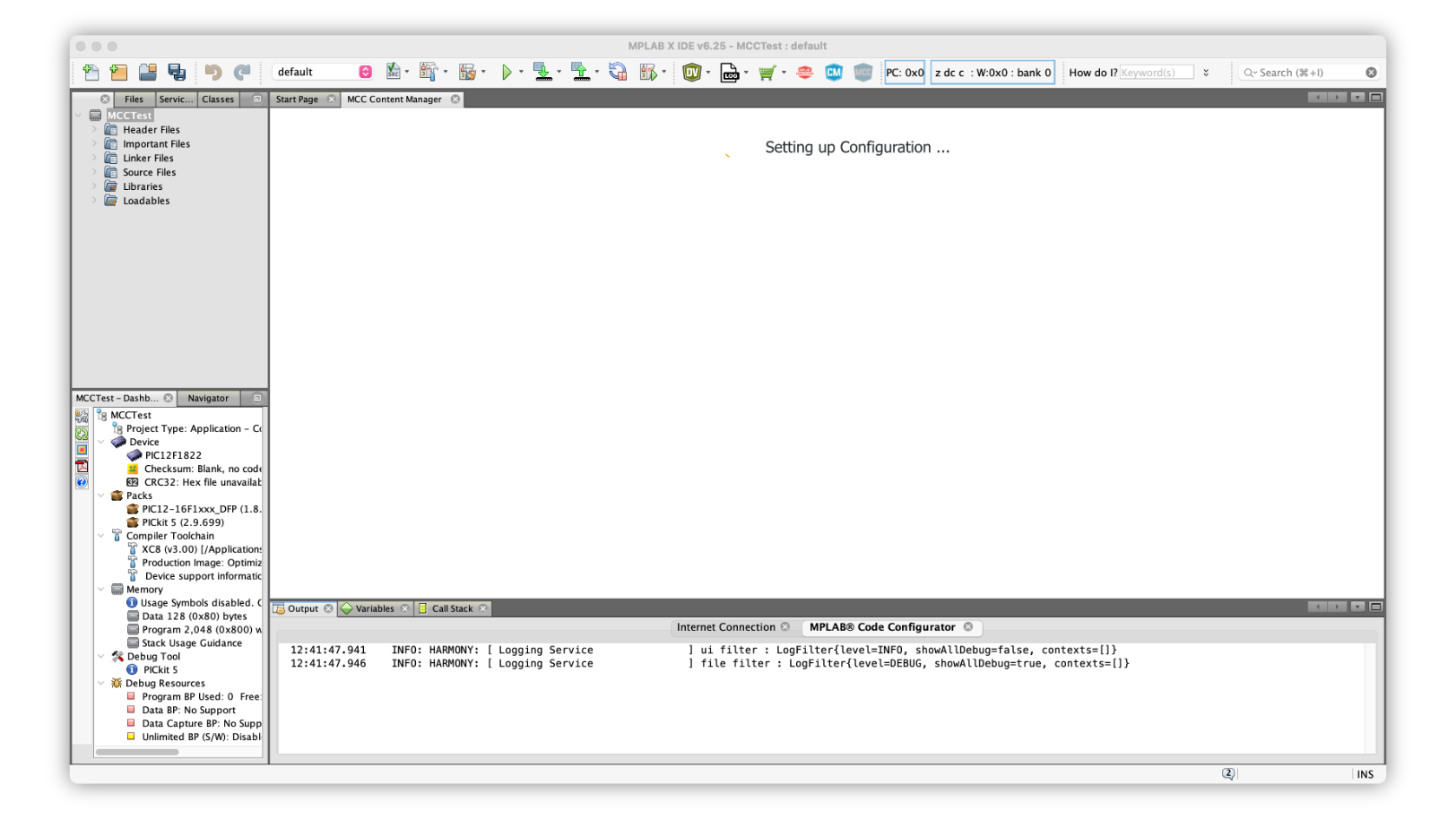Collapse the Compiler Toolchain node
1456x819 pixels.
pos(101,536)
